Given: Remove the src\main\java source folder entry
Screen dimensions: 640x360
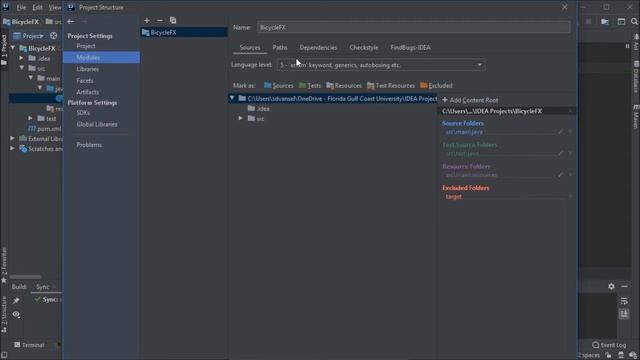Looking at the screenshot, I should (570, 132).
